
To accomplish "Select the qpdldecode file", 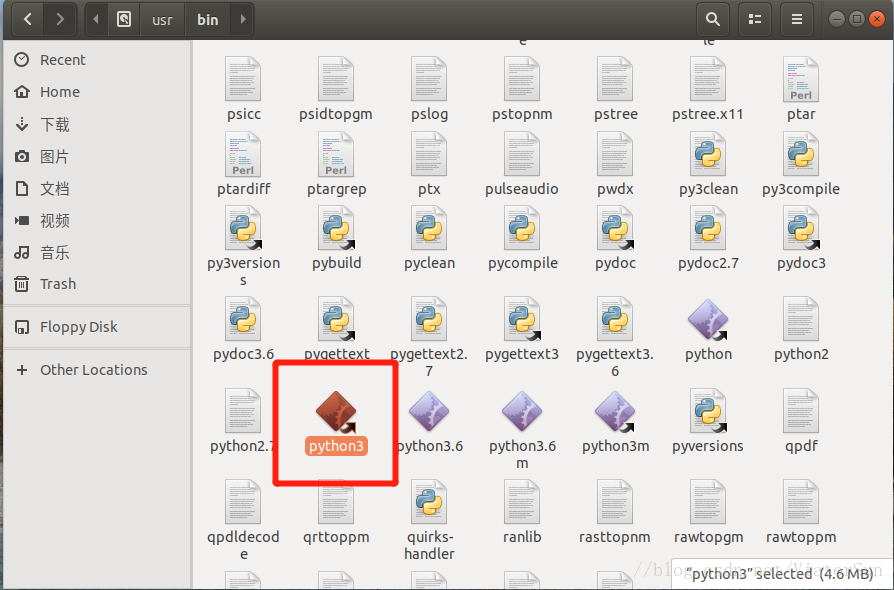I will [x=243, y=521].
